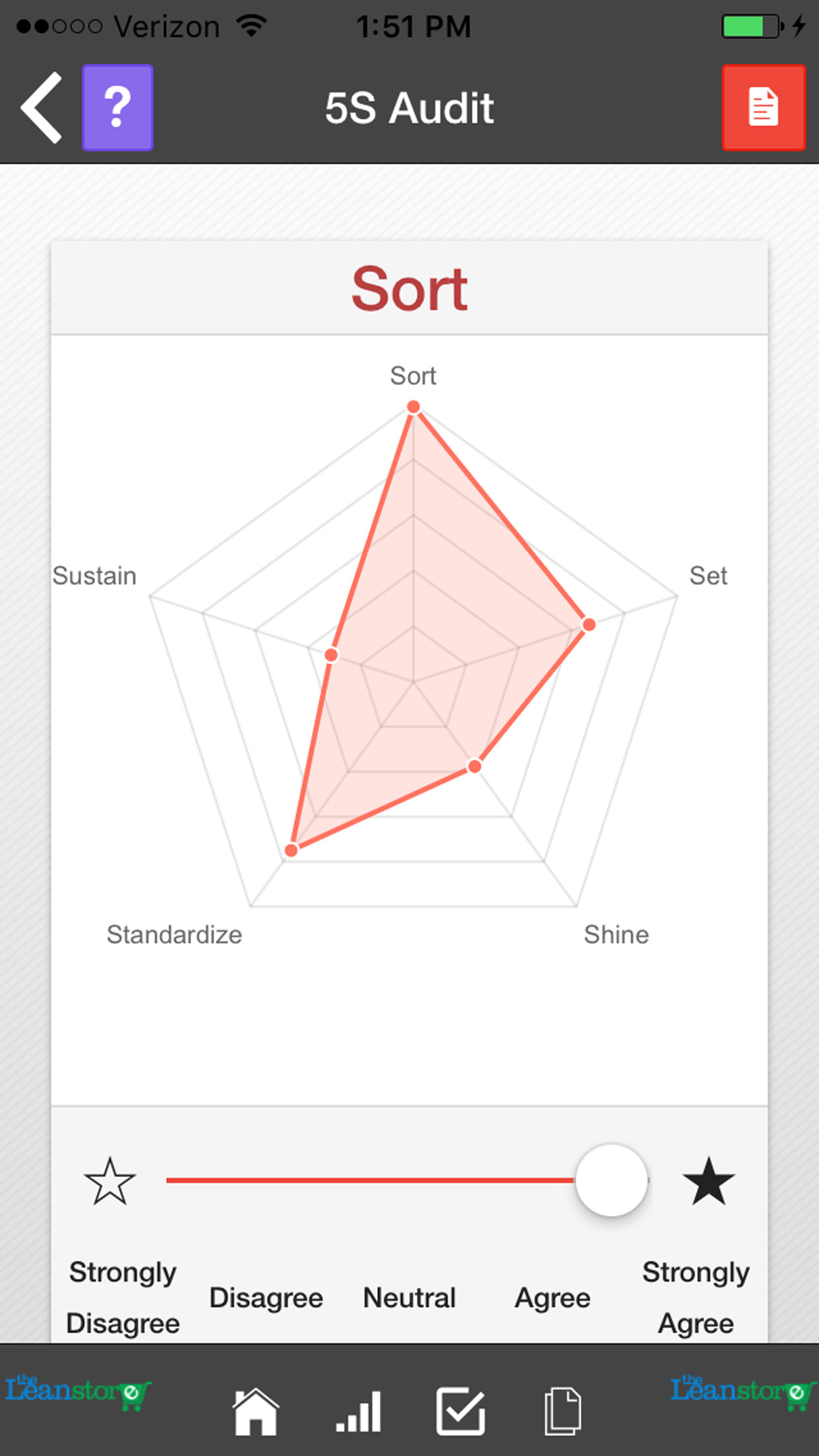Click the Set axis label on chart
Screen dimensions: 819x1456
(708, 576)
